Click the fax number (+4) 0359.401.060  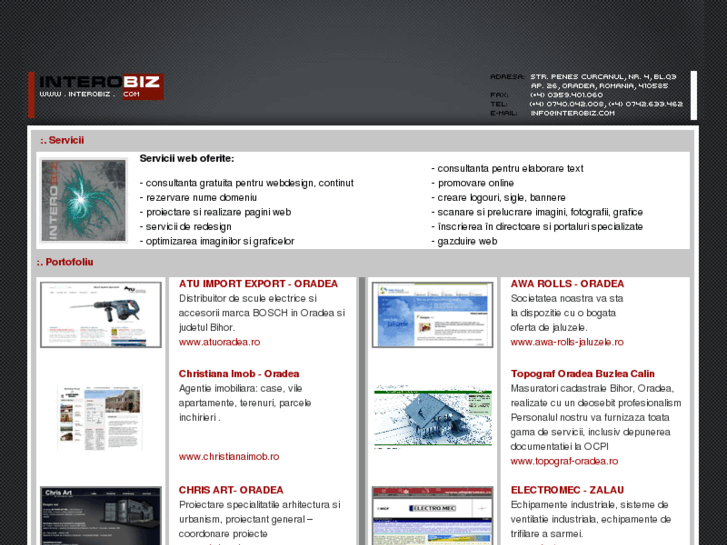[x=566, y=95]
